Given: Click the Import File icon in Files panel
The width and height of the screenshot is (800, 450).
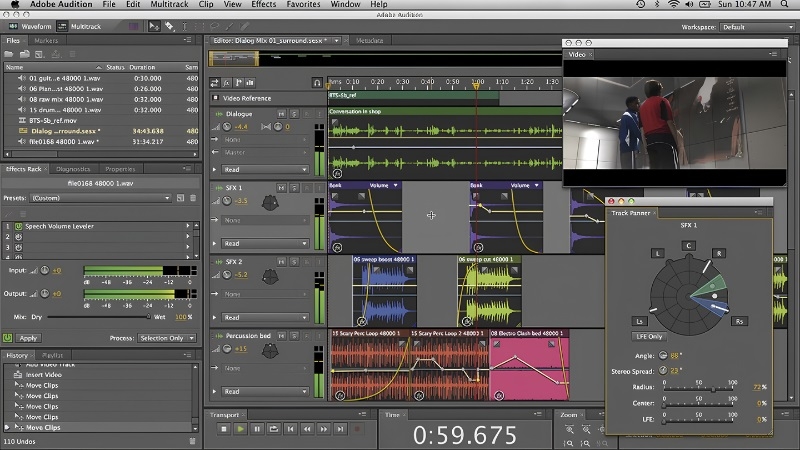Looking at the screenshot, I should coord(24,54).
